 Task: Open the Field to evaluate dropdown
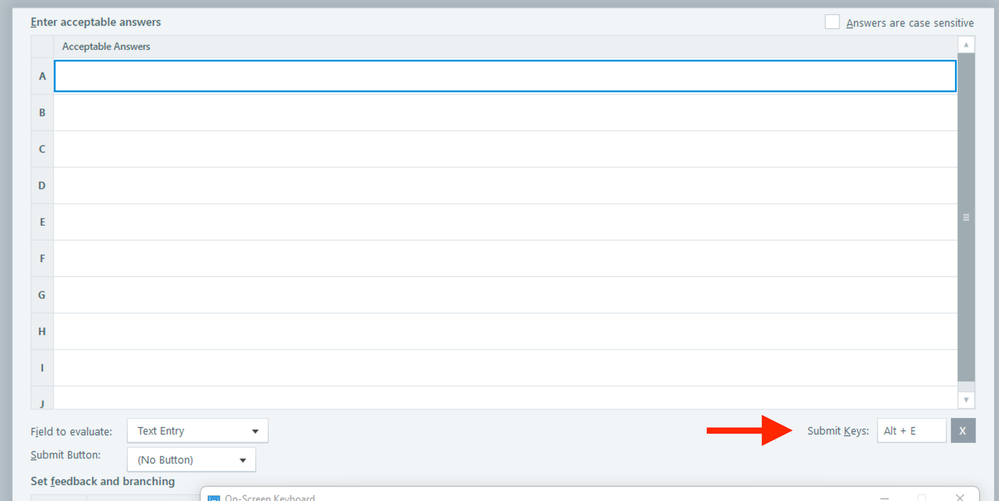pos(198,431)
